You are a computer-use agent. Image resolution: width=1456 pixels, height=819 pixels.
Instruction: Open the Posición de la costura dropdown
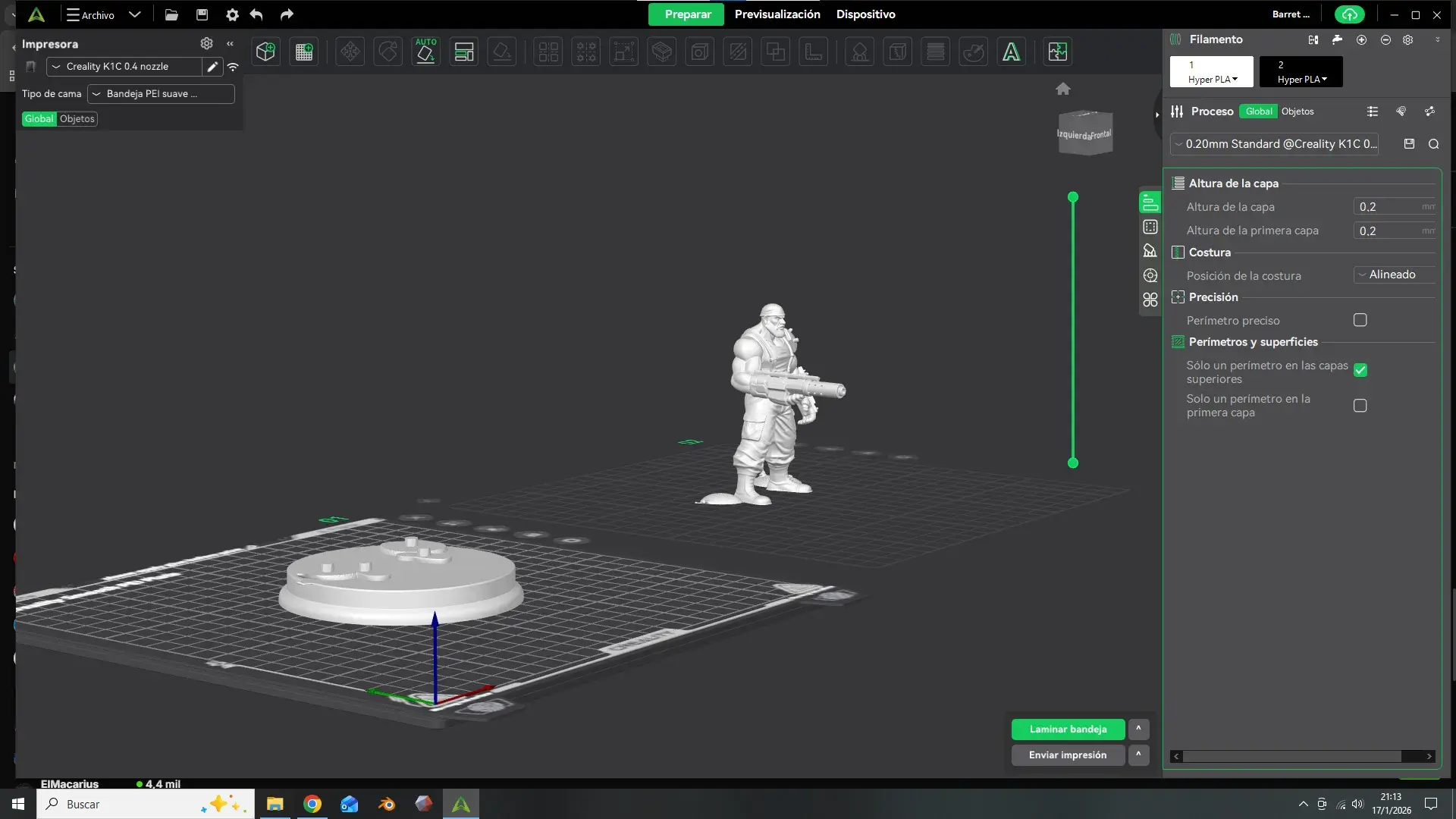(1394, 275)
